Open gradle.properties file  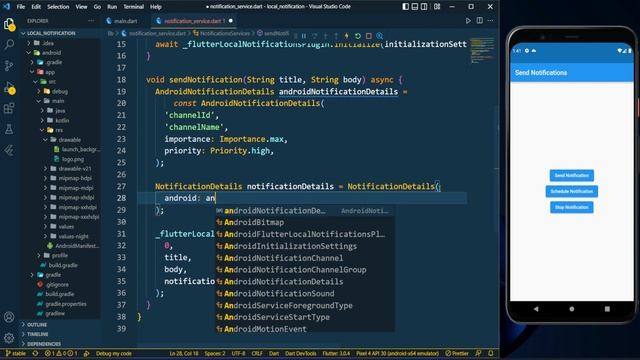coord(66,304)
